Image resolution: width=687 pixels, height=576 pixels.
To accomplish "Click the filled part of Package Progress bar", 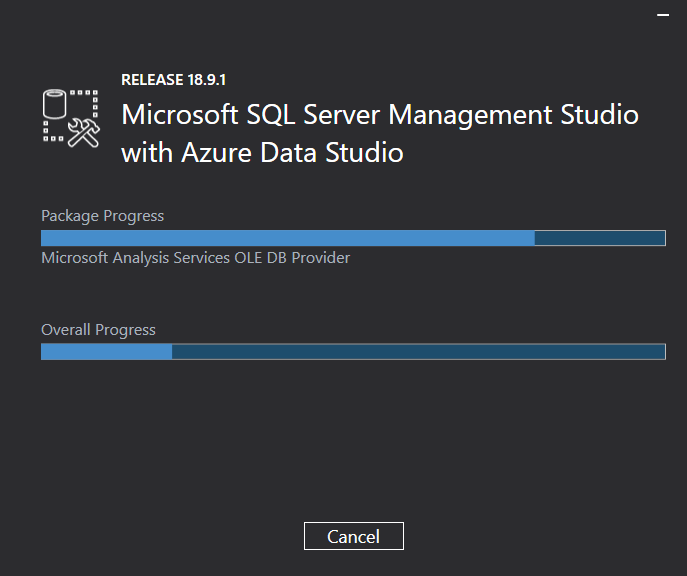I will [x=287, y=238].
